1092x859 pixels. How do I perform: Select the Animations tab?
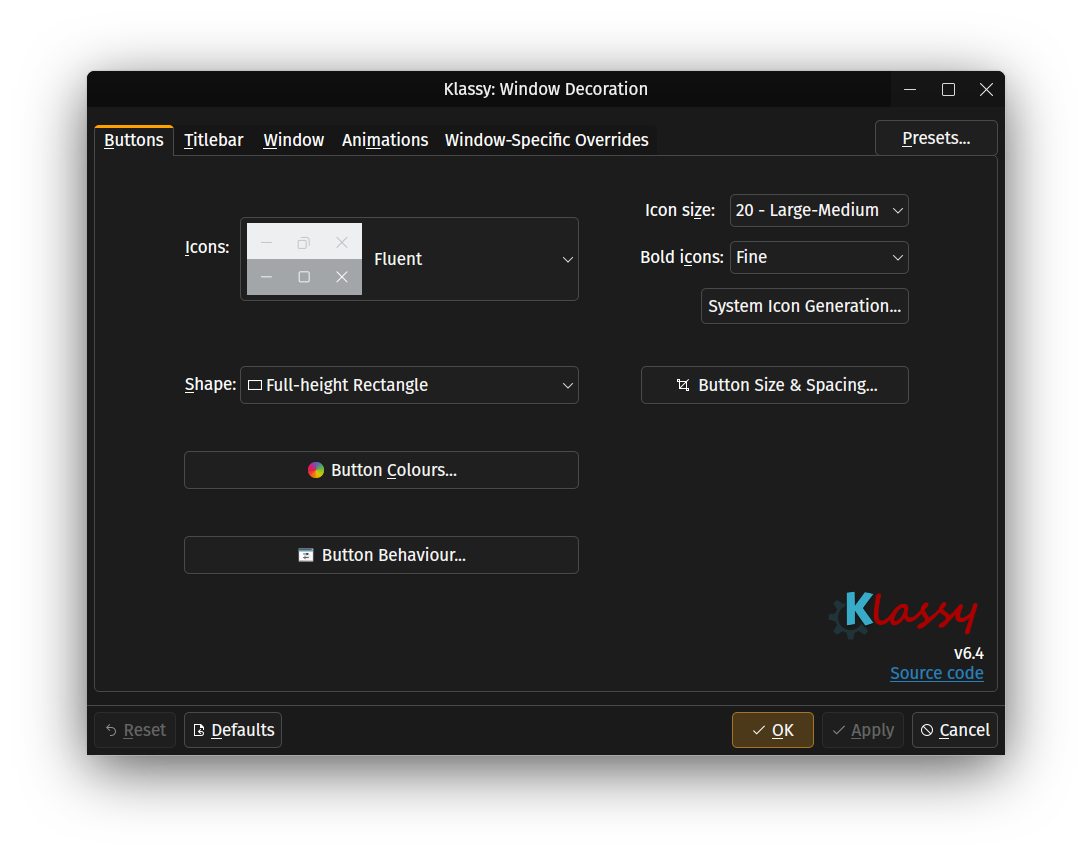coord(384,140)
